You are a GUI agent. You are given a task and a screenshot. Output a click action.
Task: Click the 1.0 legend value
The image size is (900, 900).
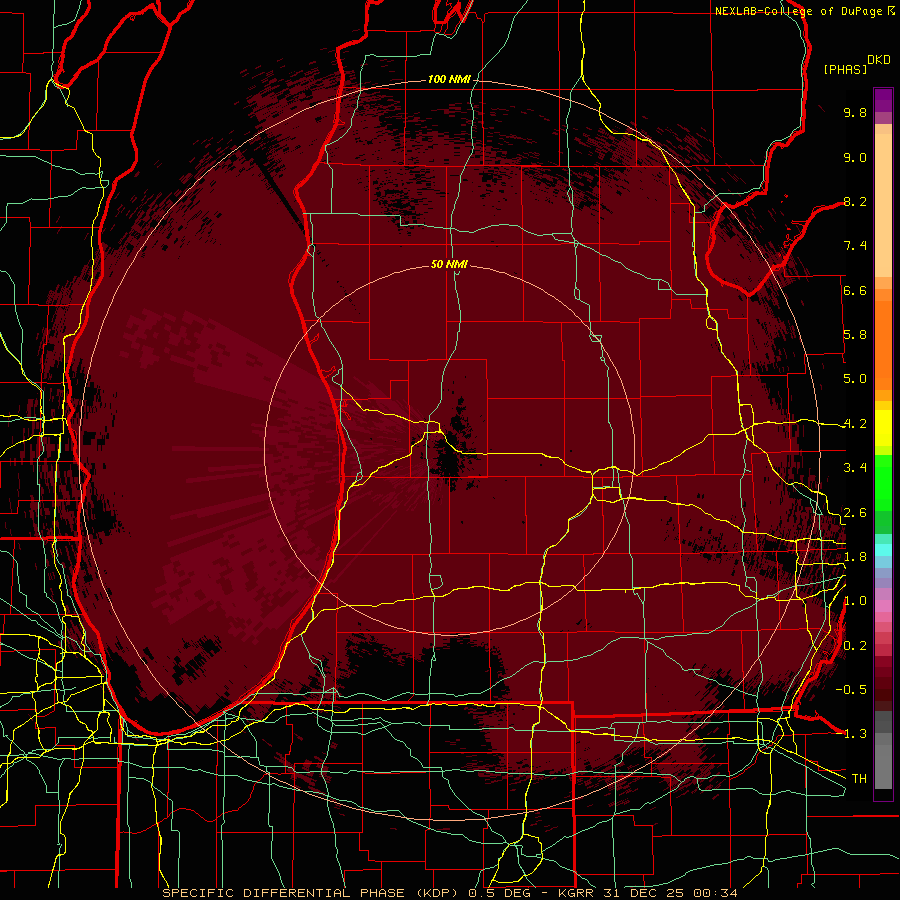coord(855,601)
